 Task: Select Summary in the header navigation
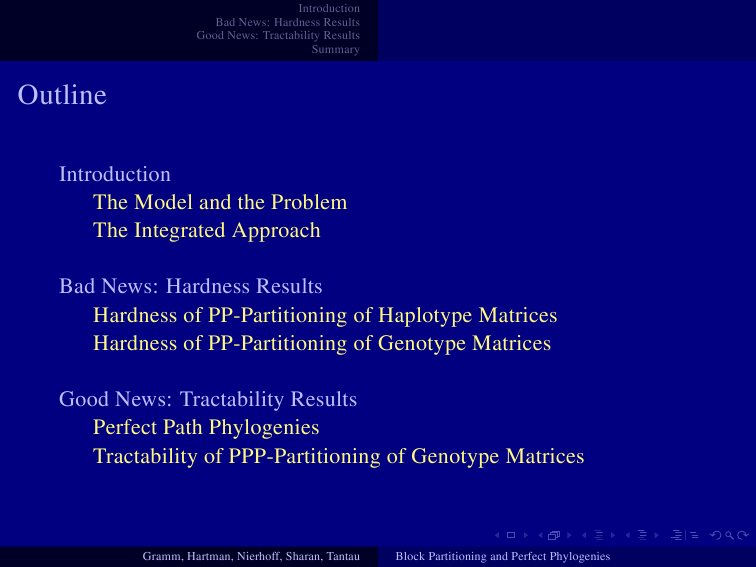336,49
